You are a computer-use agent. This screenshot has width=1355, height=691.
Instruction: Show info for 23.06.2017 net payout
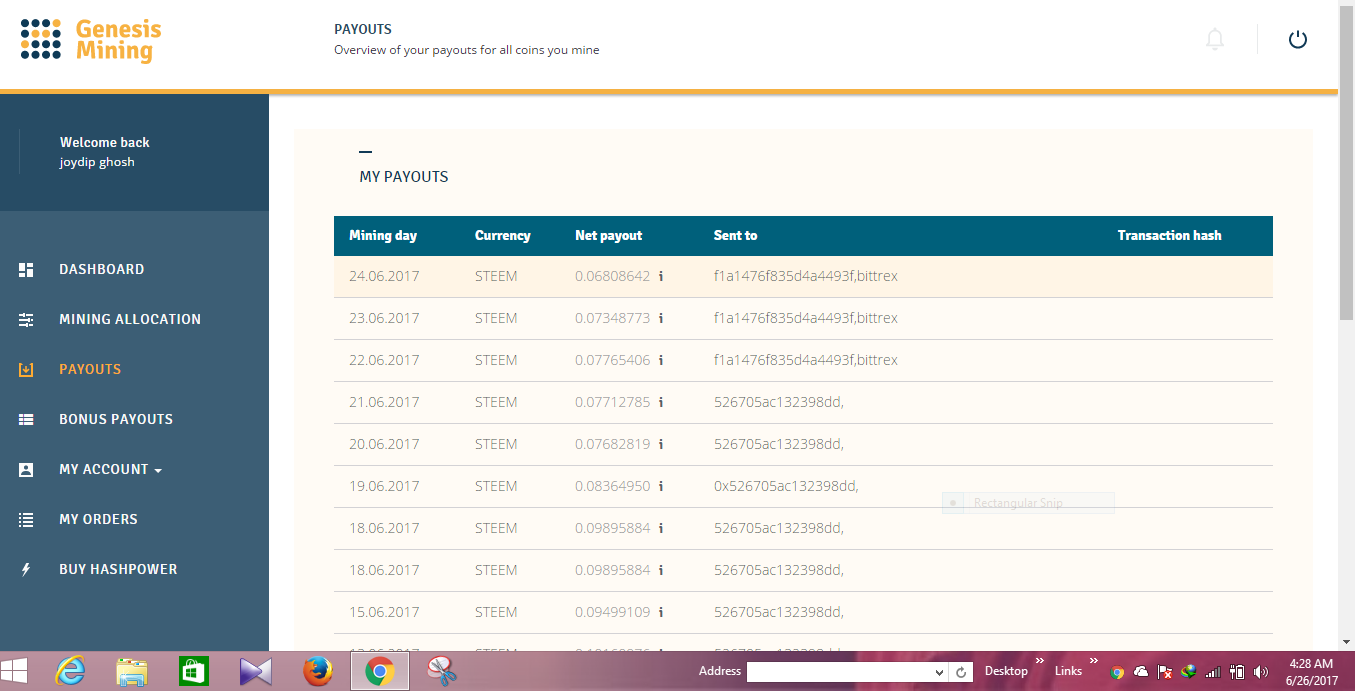661,318
